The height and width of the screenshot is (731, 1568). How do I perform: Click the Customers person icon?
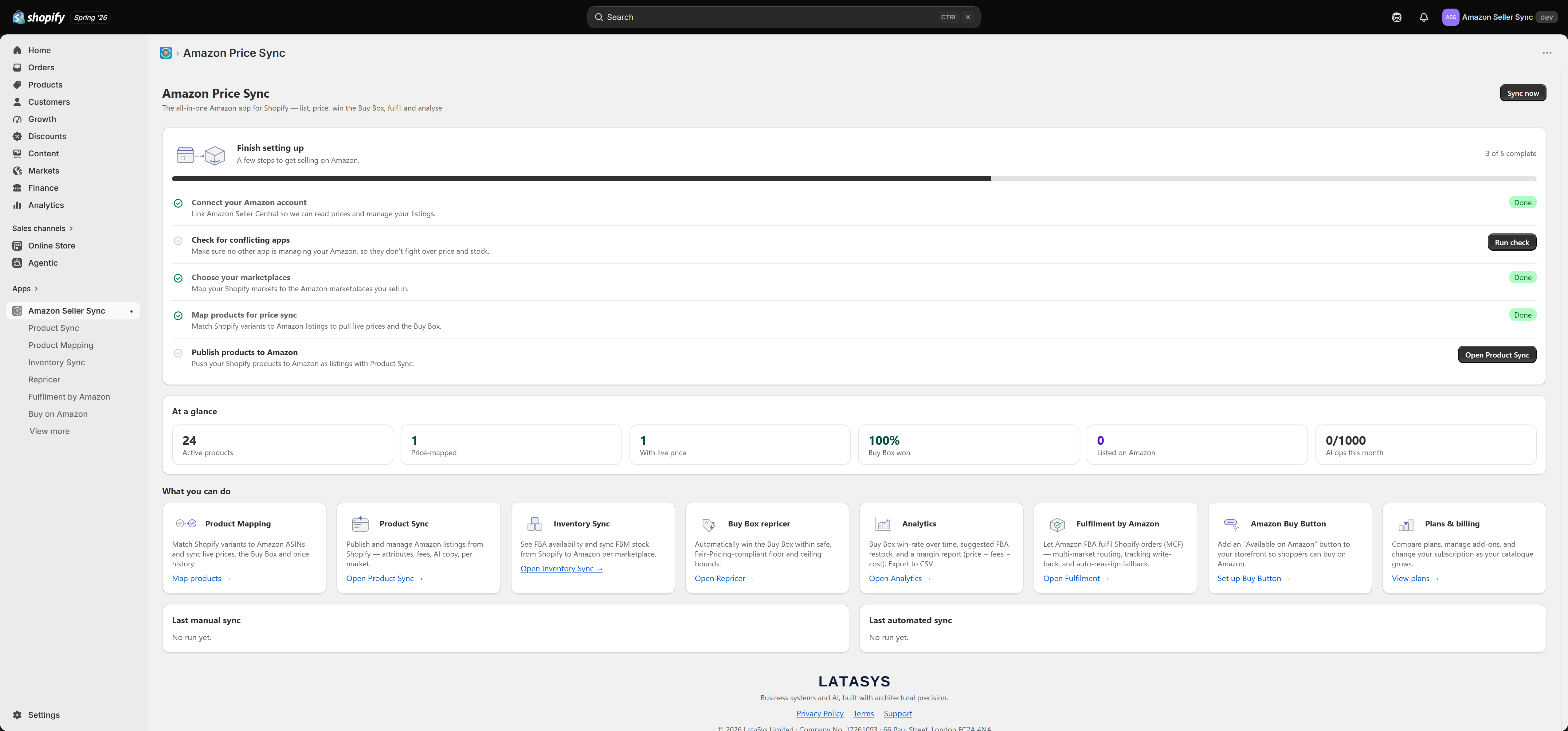[x=17, y=102]
